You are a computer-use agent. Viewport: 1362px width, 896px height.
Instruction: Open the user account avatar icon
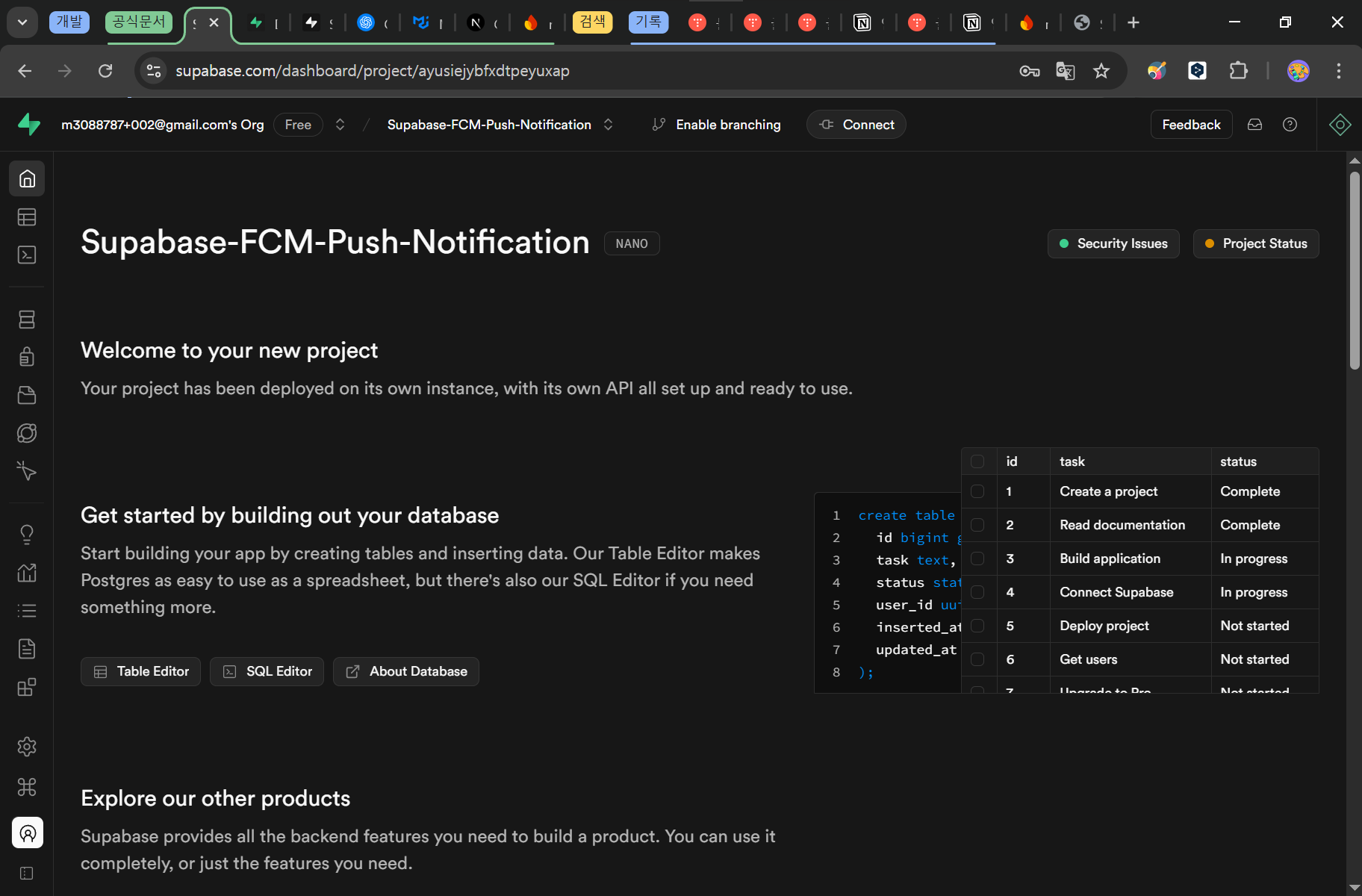(28, 833)
